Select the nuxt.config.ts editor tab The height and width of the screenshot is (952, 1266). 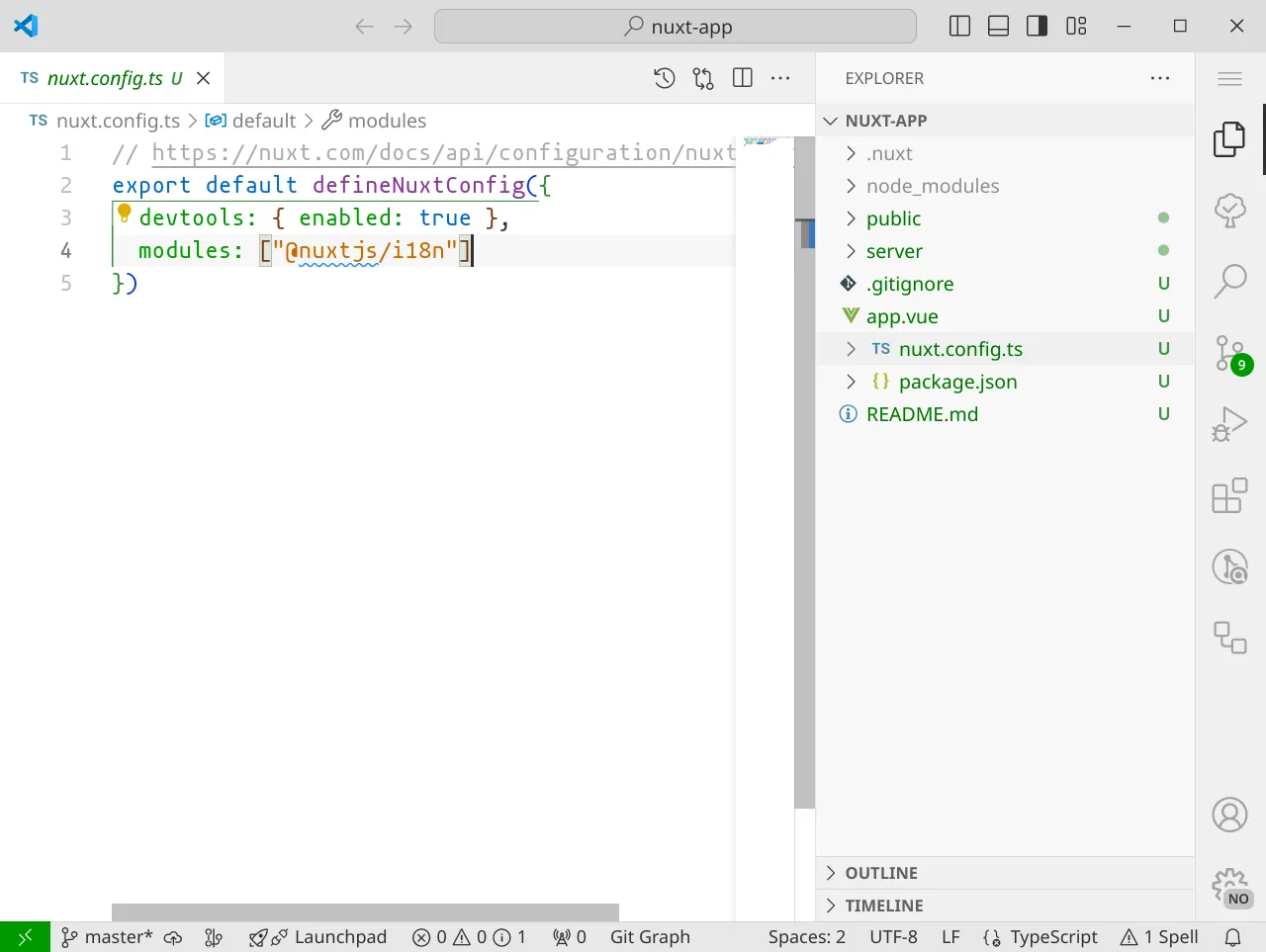(x=104, y=78)
